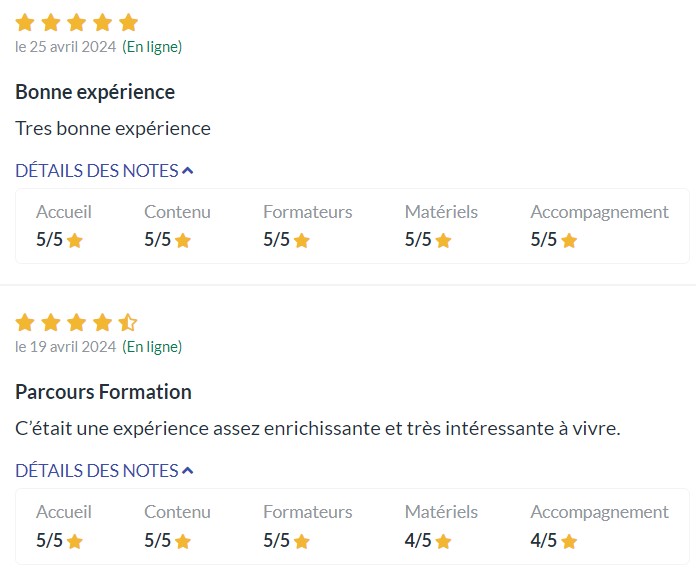
Task: Click the Formateurs star in the second review
Action: (302, 541)
